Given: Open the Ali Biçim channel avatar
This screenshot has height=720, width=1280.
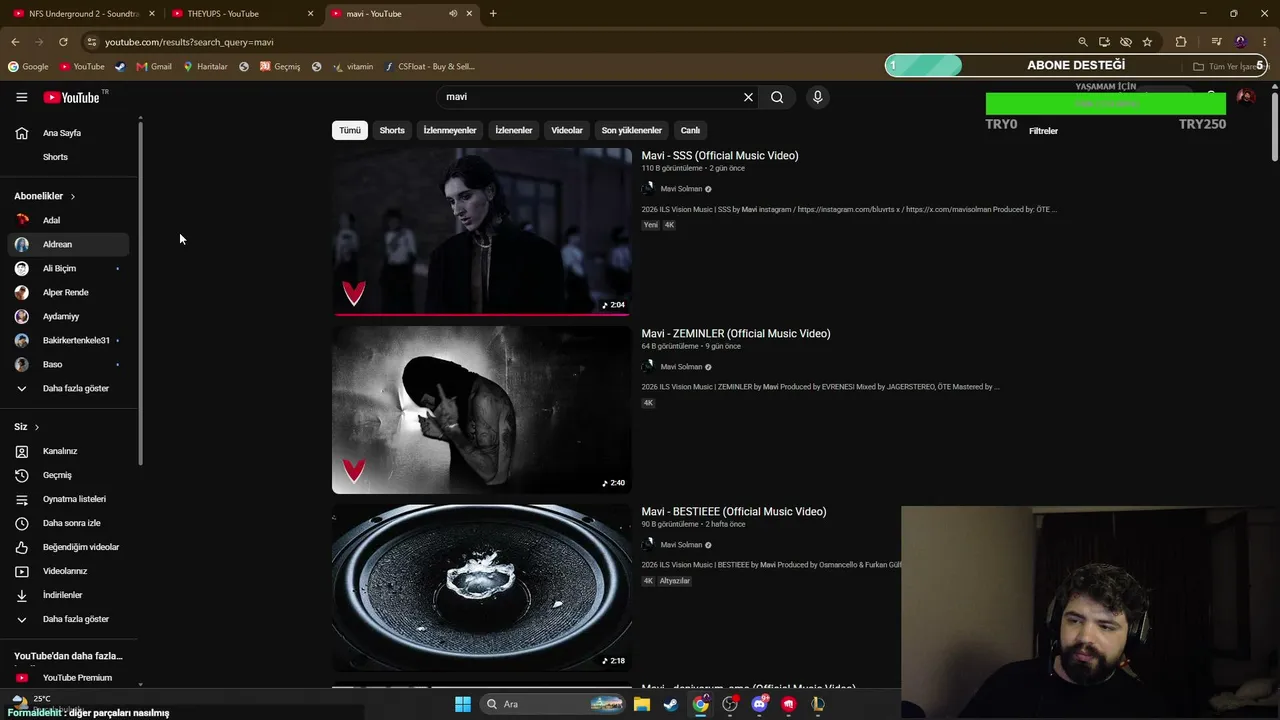Looking at the screenshot, I should 22,268.
